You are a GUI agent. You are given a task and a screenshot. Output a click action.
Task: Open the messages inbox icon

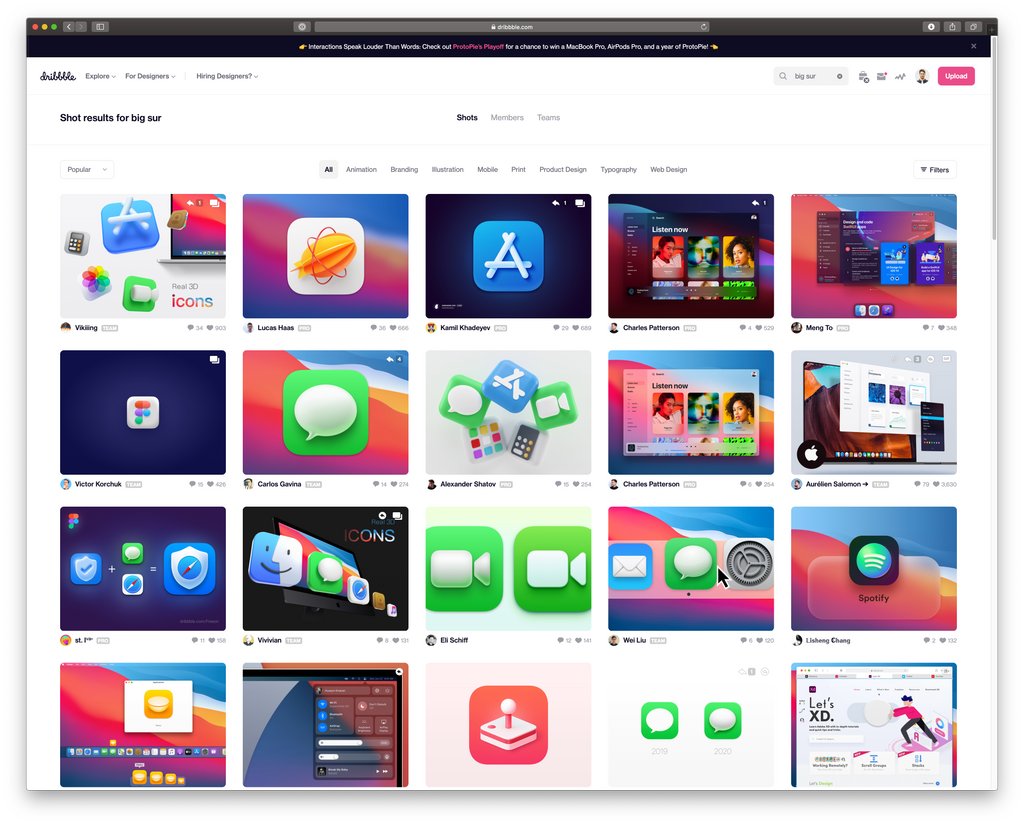(882, 76)
